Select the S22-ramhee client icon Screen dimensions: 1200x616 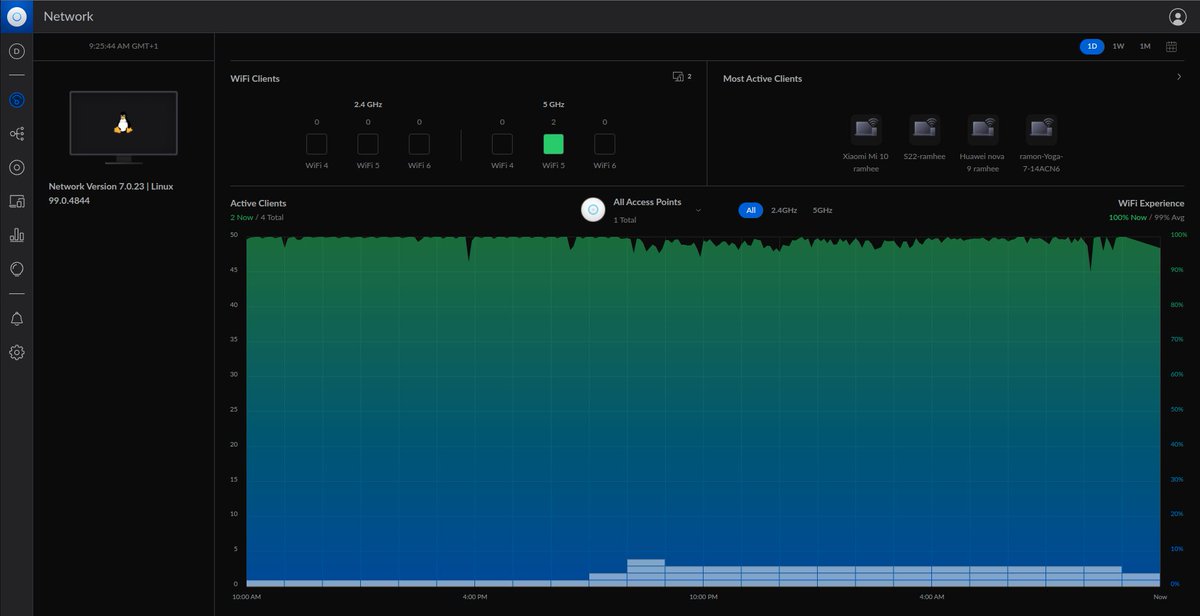click(x=924, y=129)
